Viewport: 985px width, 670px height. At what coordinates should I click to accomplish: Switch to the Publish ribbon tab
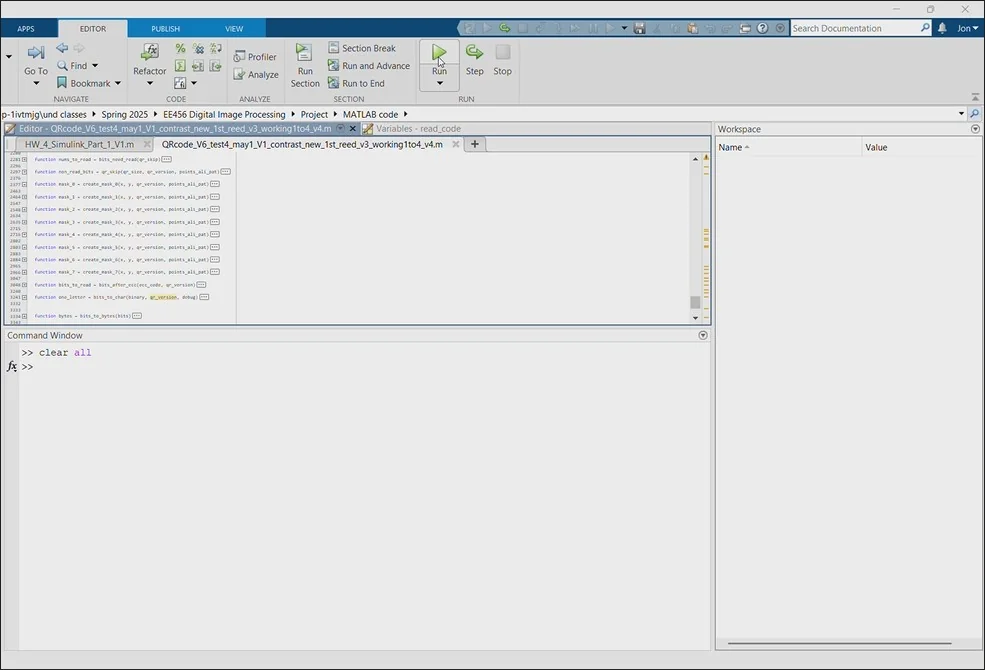165,29
